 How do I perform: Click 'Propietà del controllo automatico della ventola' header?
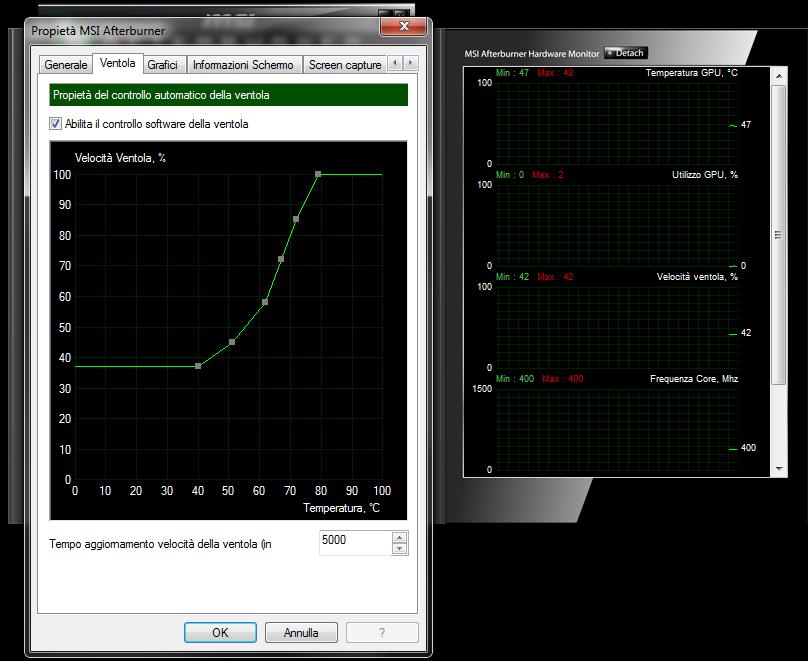coord(229,95)
